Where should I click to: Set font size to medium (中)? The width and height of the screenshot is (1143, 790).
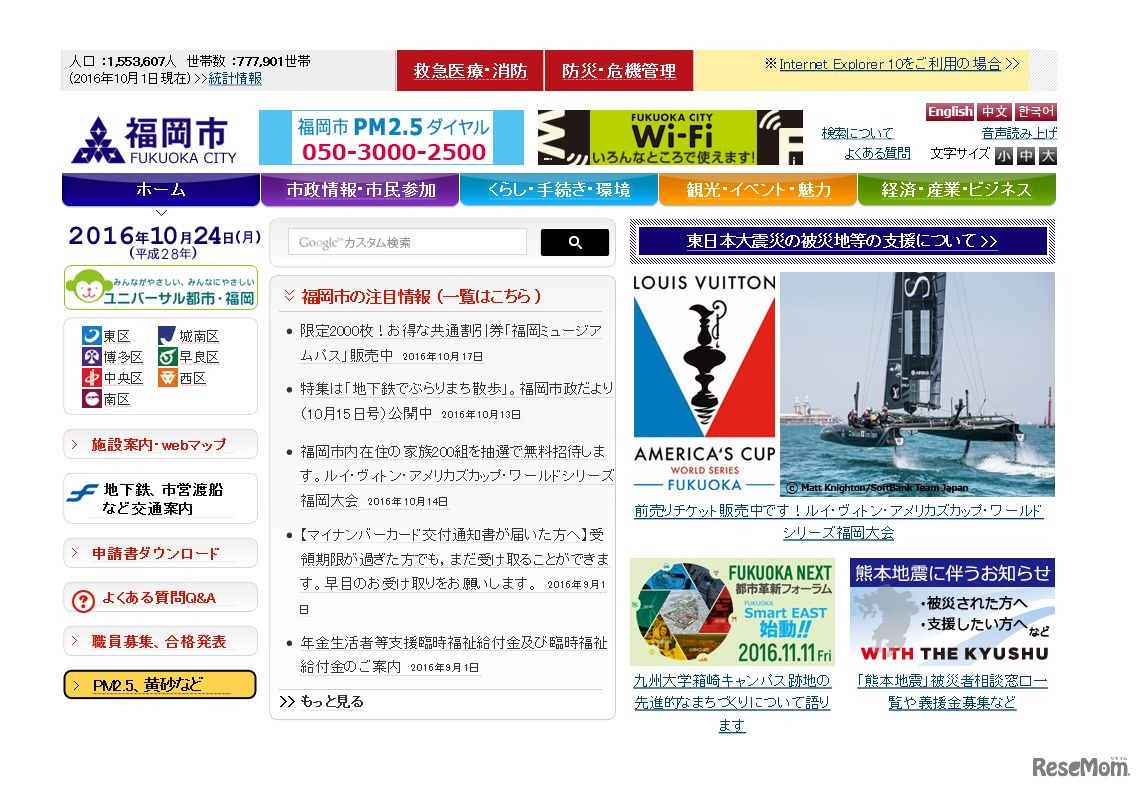[1026, 155]
